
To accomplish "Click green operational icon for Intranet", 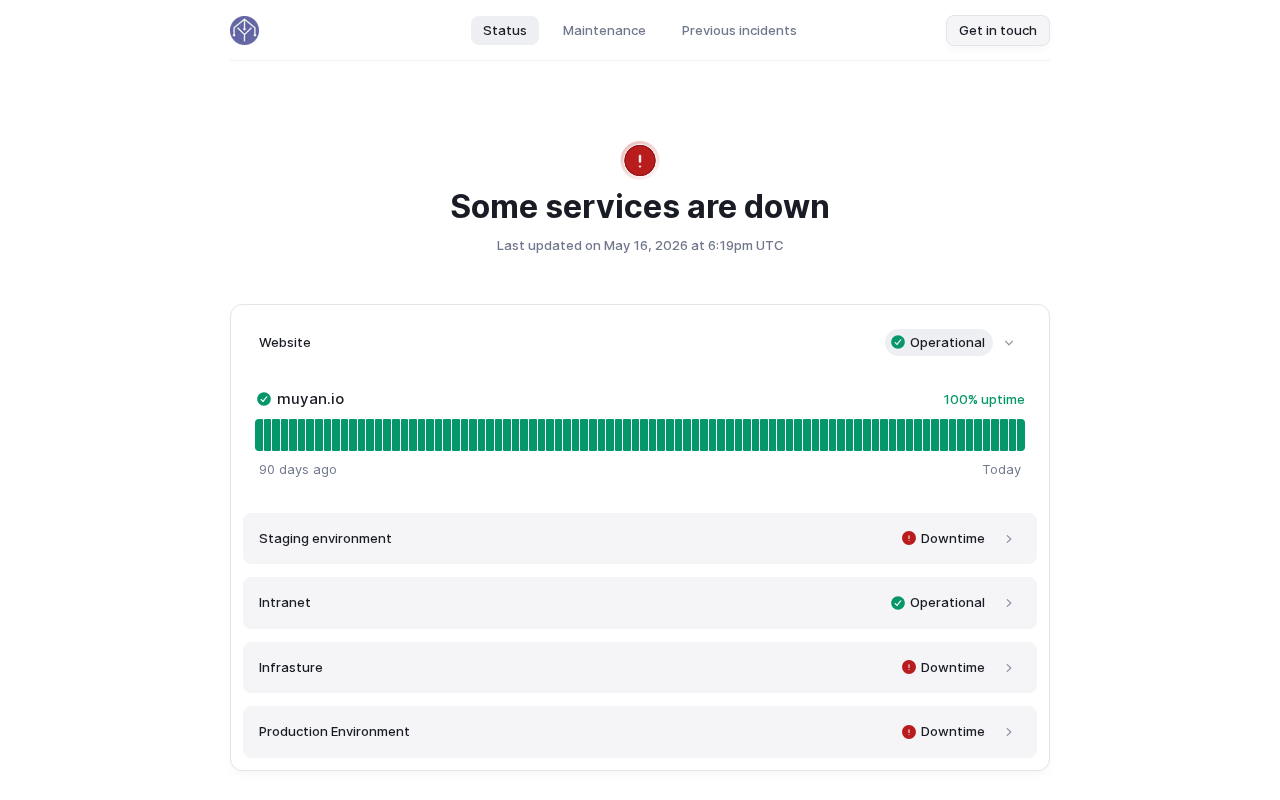I will (898, 603).
